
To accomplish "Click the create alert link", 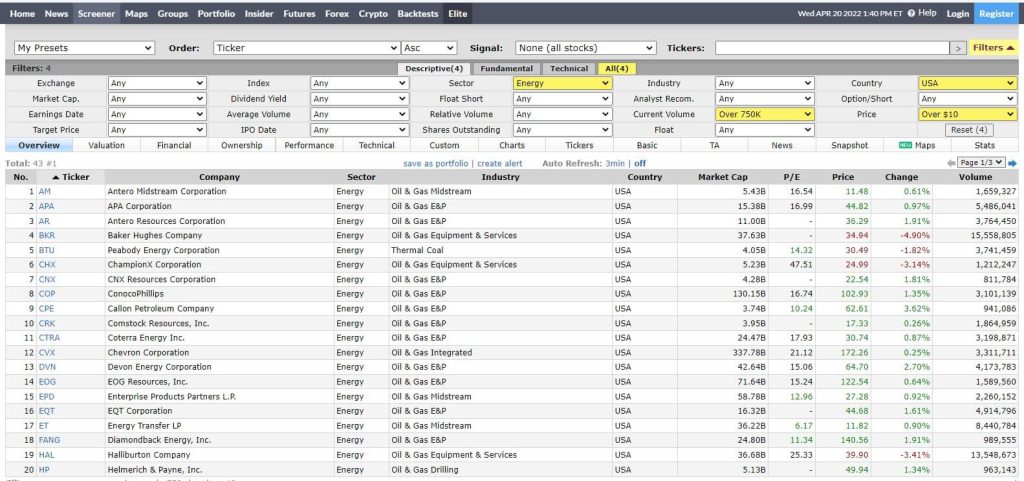I will (x=500, y=163).
